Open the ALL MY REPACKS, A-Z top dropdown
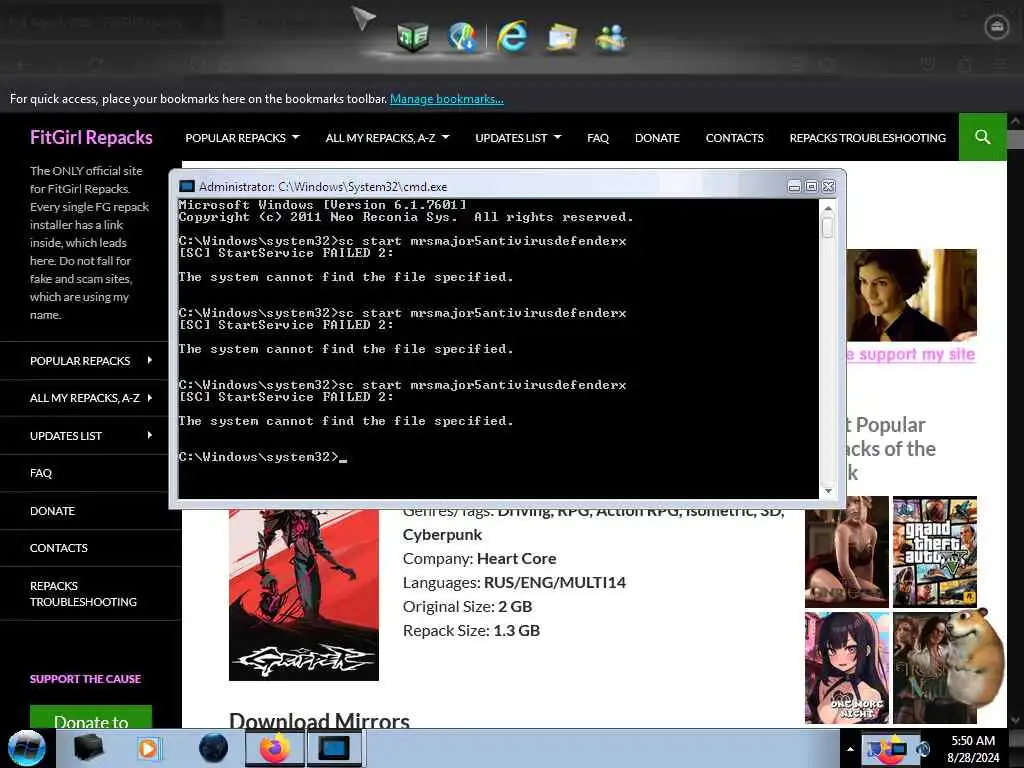 pos(387,138)
